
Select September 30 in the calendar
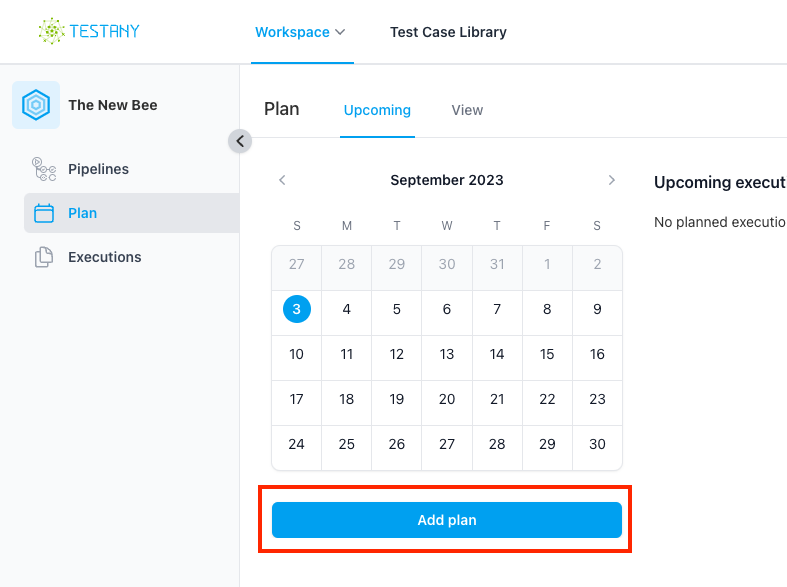[x=597, y=444]
